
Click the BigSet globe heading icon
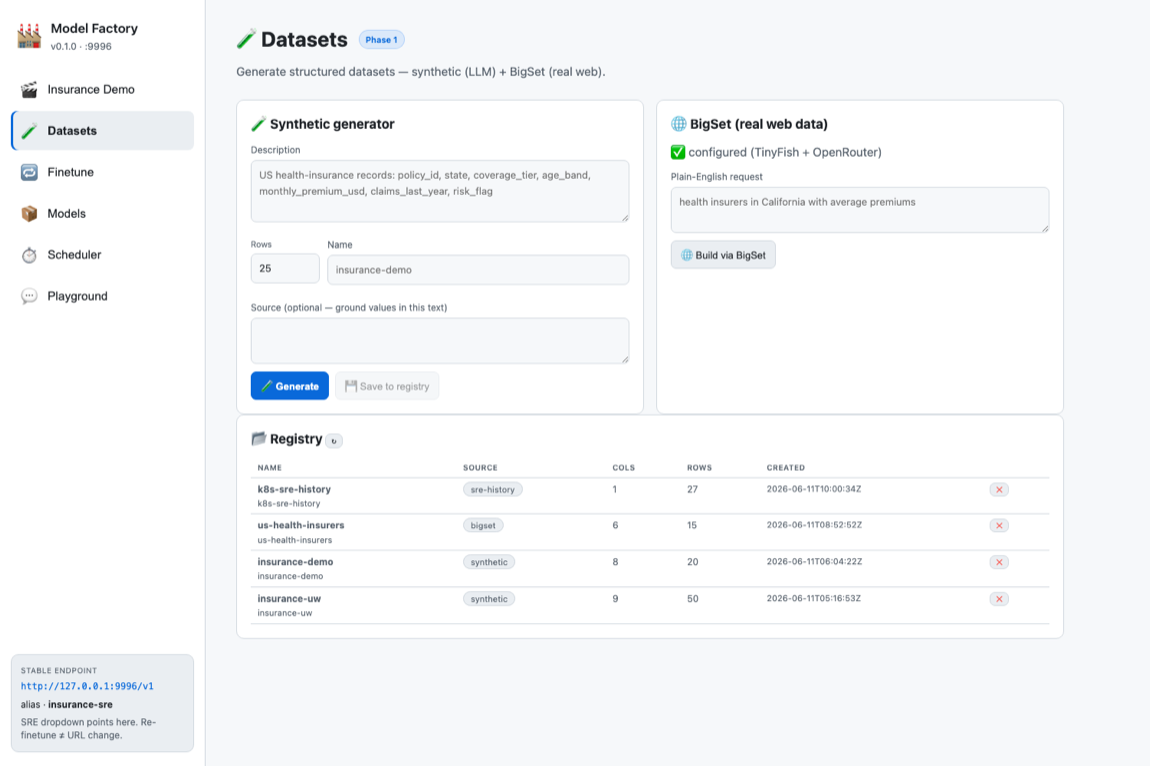click(678, 123)
